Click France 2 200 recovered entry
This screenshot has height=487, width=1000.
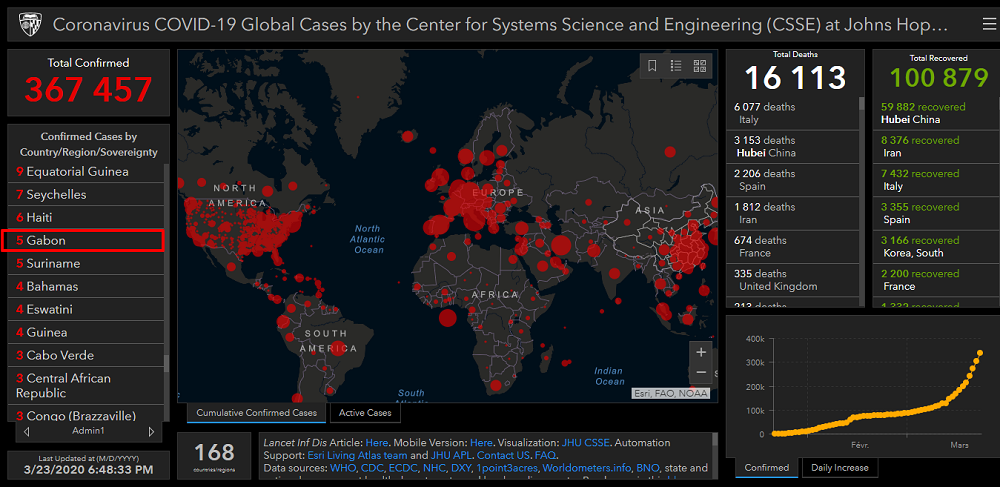click(x=936, y=280)
